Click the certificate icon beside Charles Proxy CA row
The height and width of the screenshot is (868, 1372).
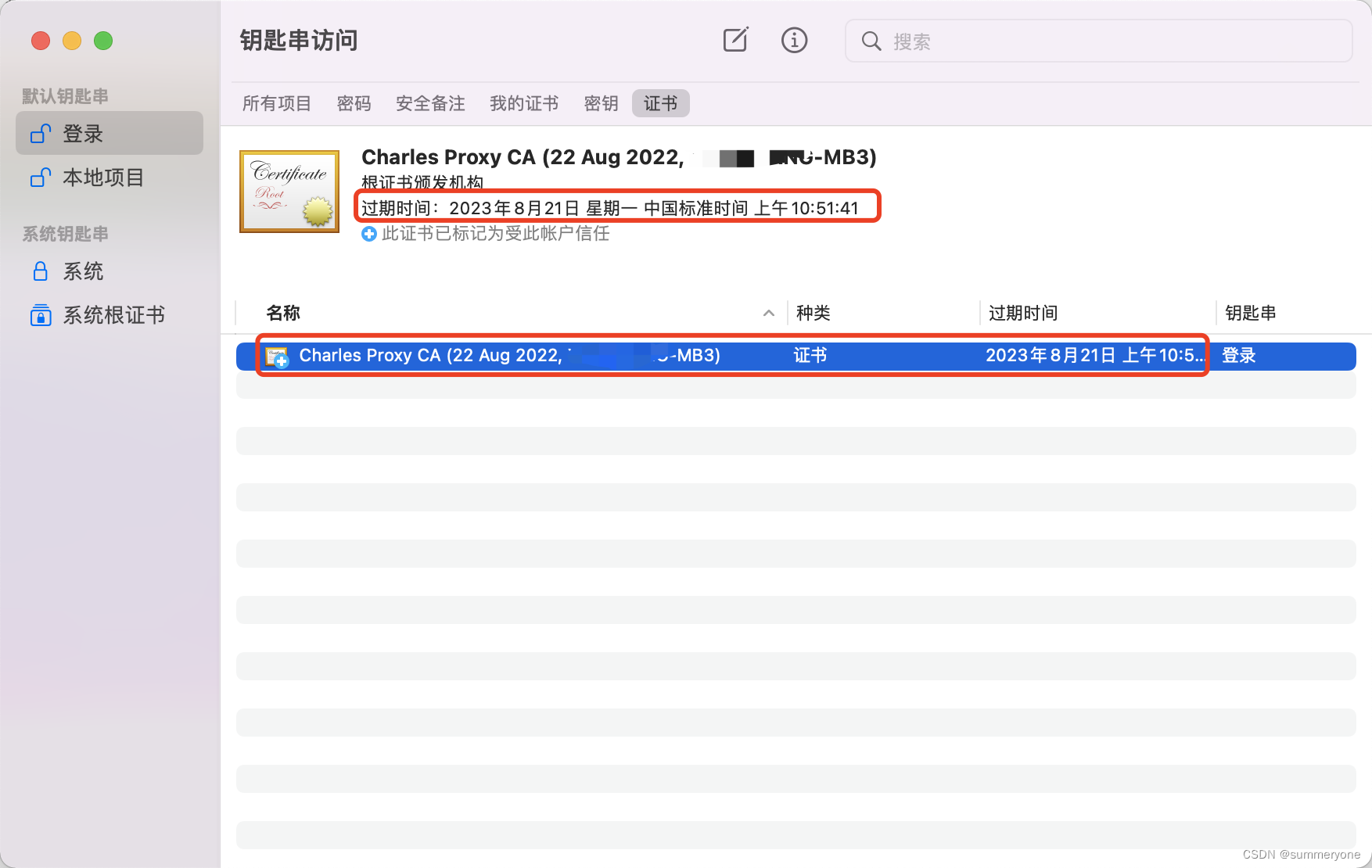click(x=278, y=356)
